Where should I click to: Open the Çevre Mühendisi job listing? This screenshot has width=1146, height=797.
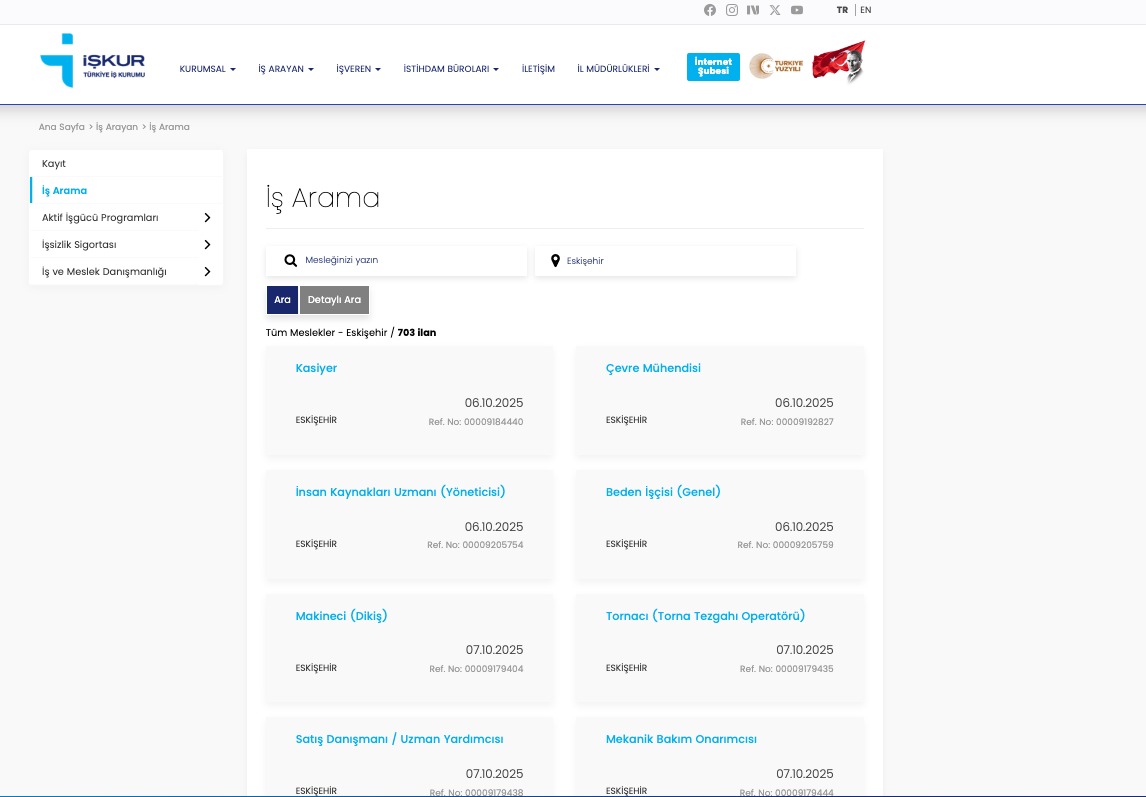(653, 368)
